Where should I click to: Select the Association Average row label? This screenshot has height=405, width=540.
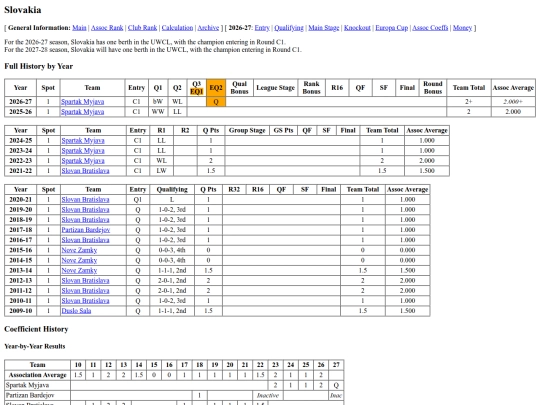[x=38, y=375]
